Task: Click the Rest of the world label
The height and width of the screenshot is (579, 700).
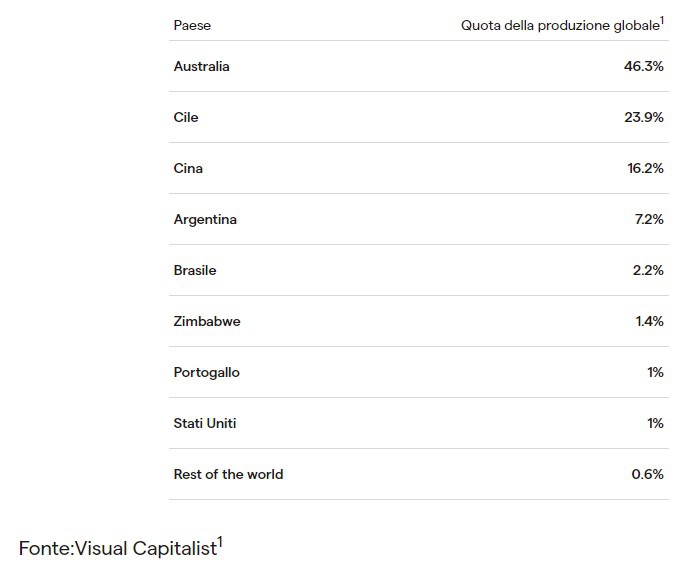Action: point(228,474)
